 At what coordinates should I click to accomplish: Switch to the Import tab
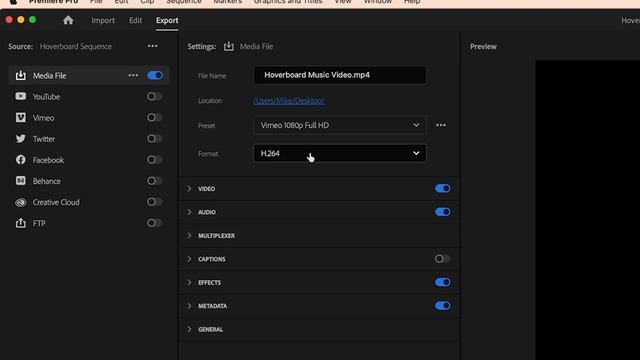coord(103,20)
